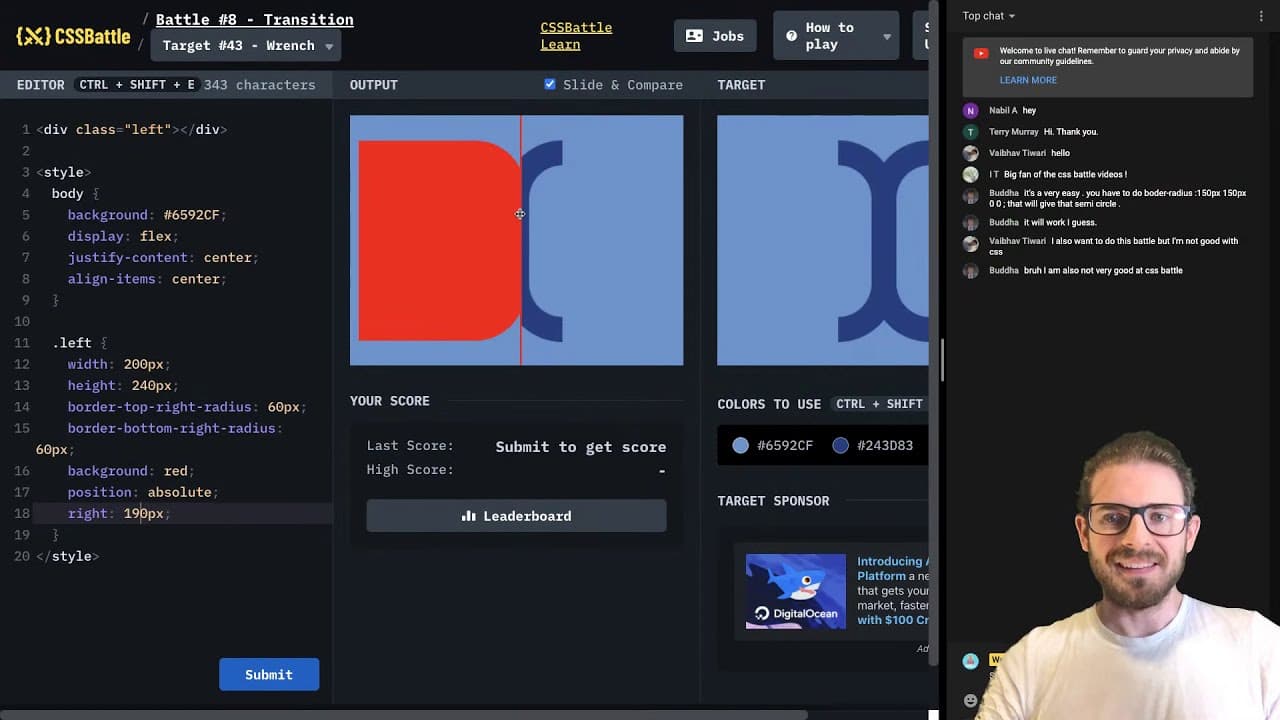1280x720 pixels.
Task: Open the Jobs page button
Action: coord(715,36)
